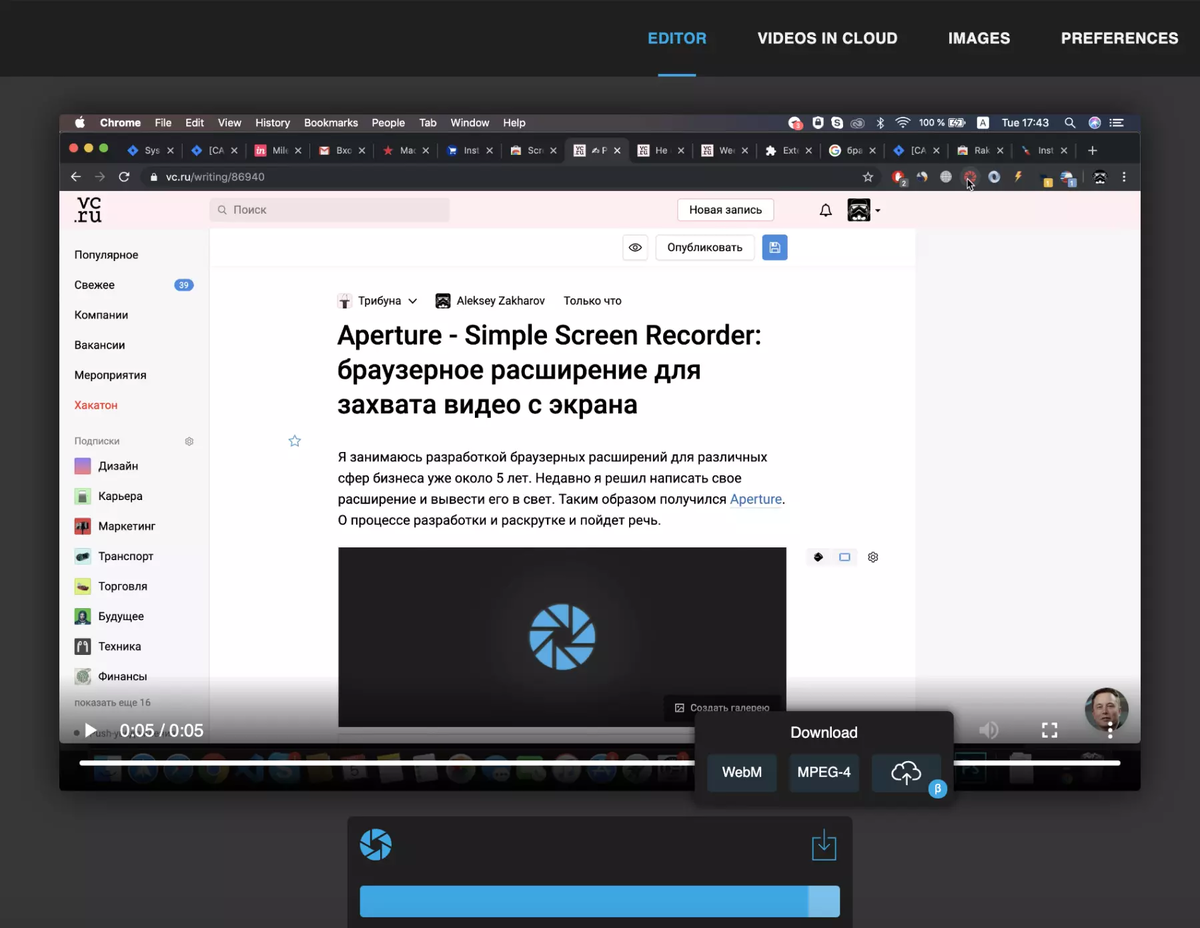
Task: Click the Apple menu icon in the recording
Action: coord(80,123)
